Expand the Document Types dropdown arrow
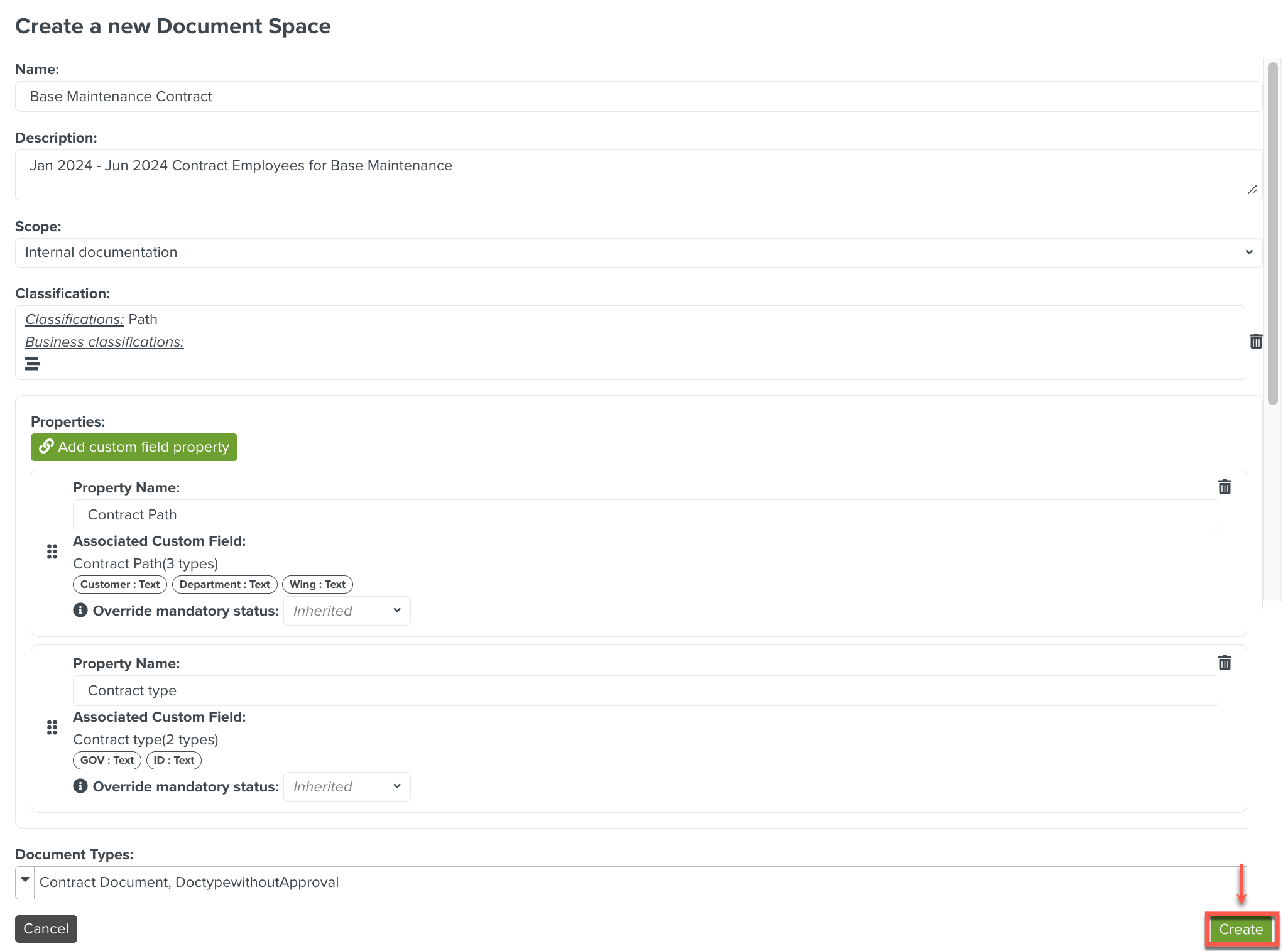 (x=25, y=881)
